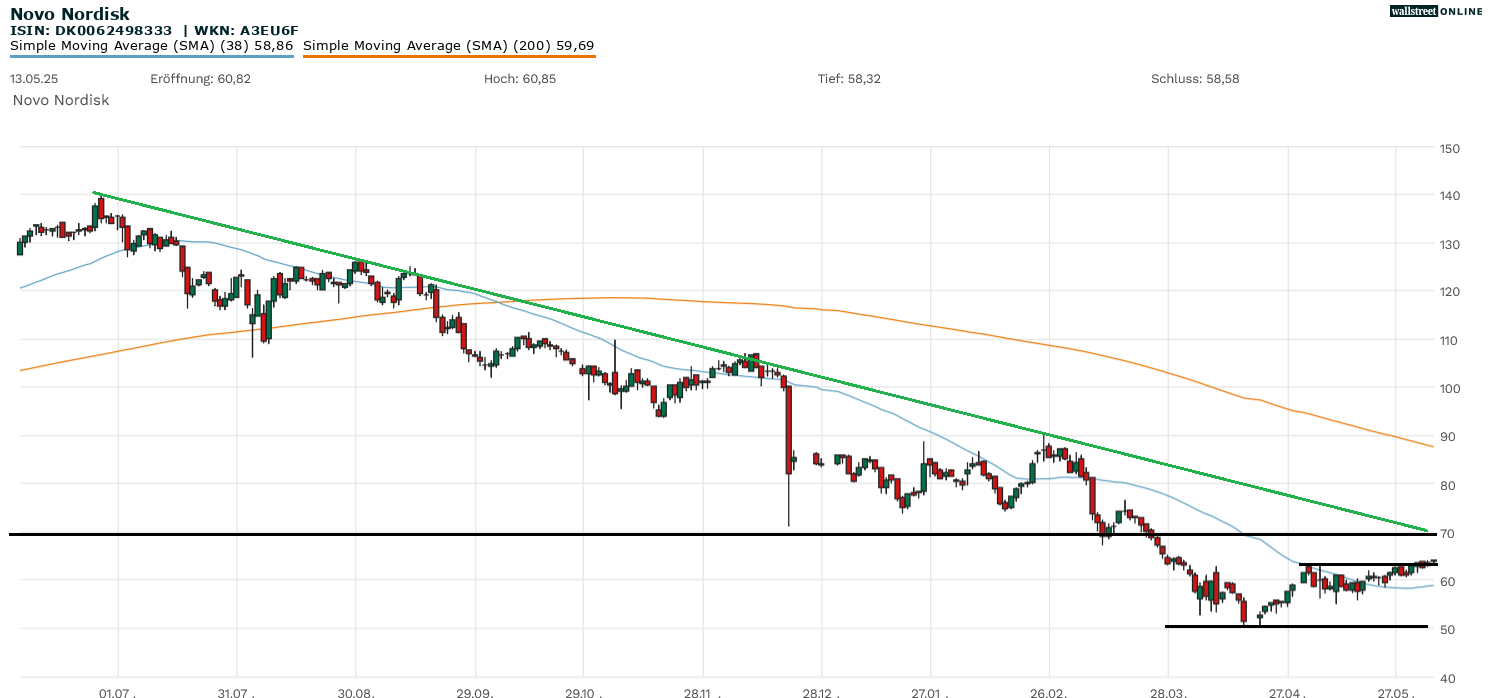Click the highest candle near 140 in late June
The width and height of the screenshot is (1490, 698).
(101, 208)
